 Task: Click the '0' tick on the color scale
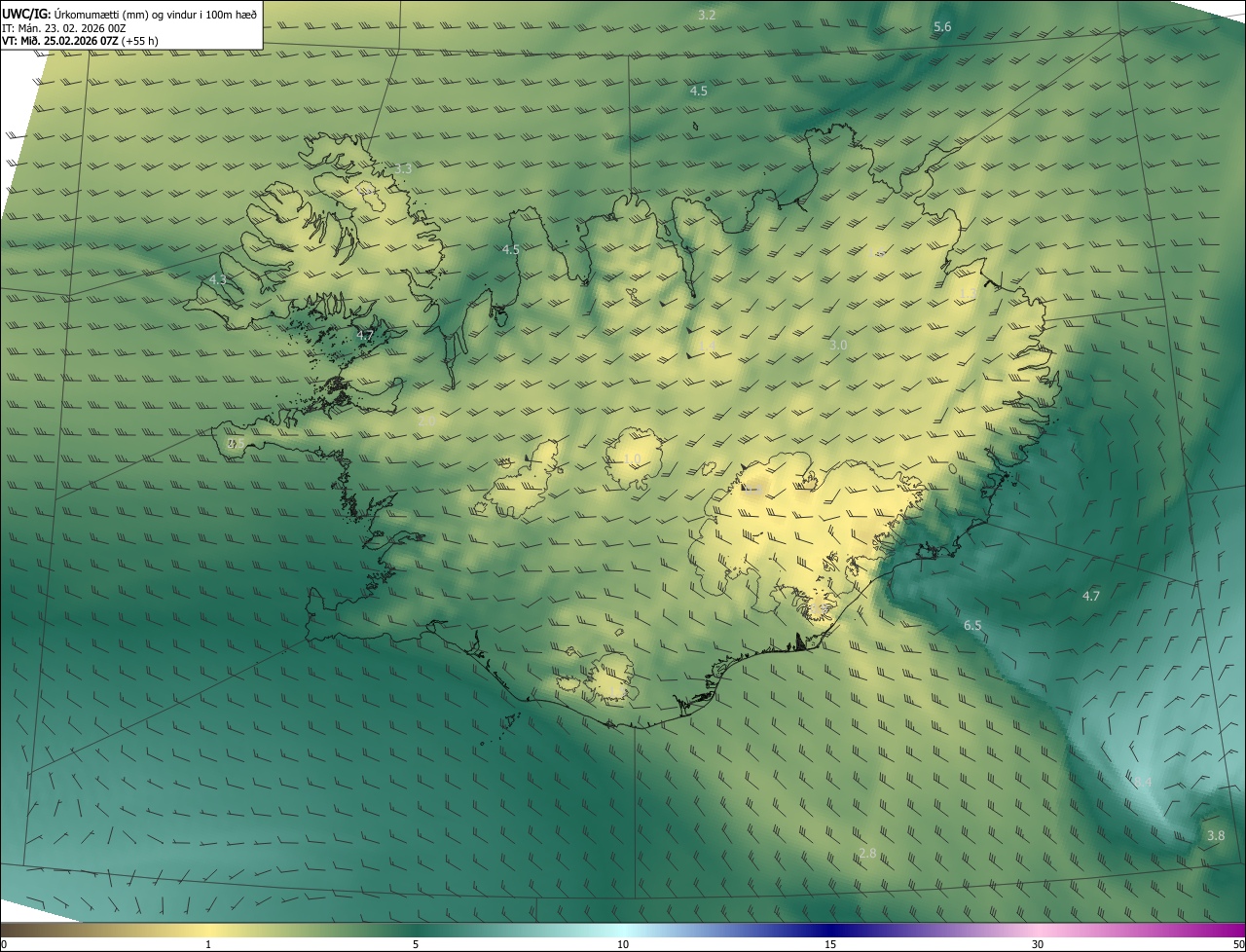pos(4,944)
